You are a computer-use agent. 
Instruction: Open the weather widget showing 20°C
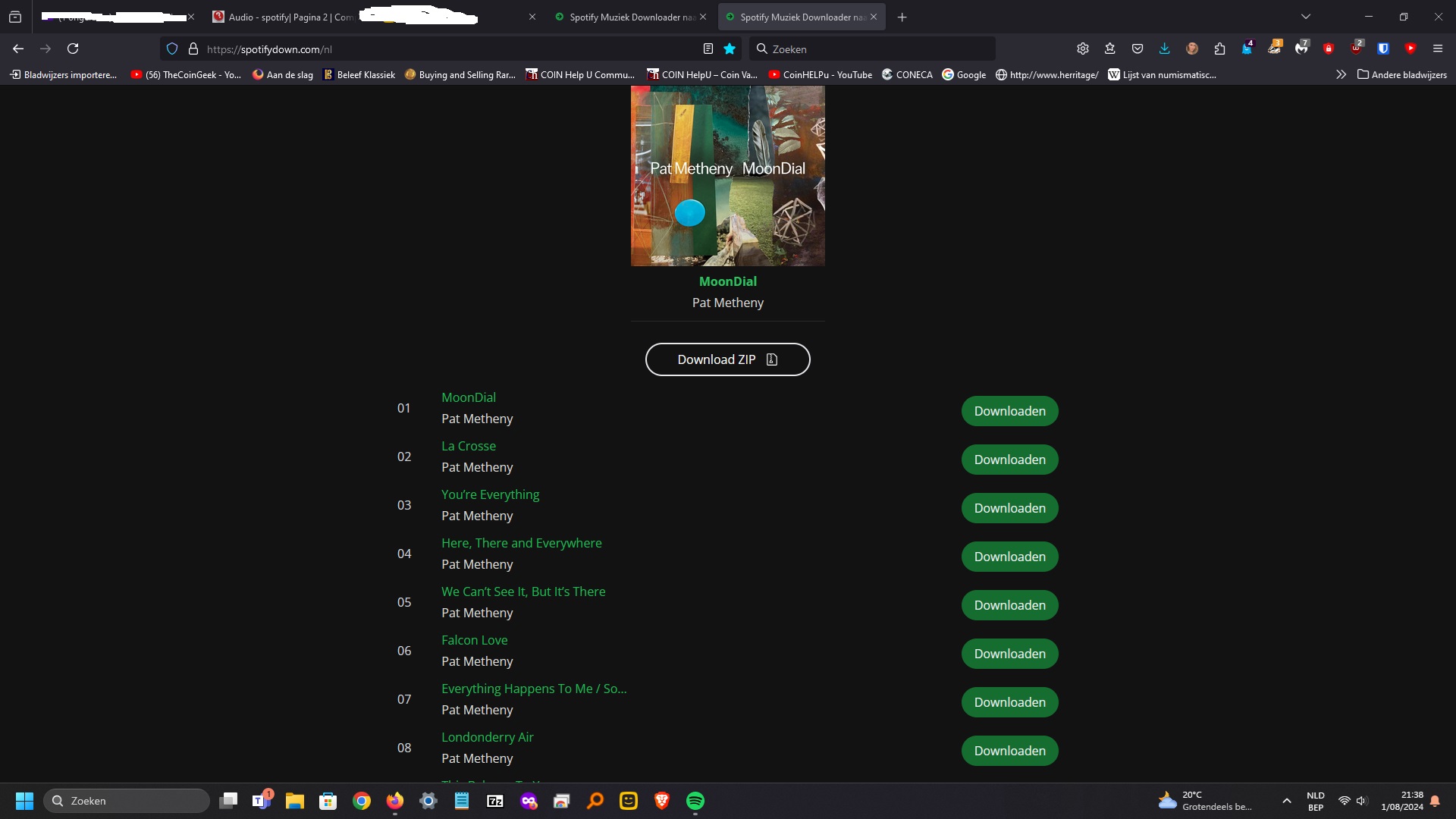[x=1206, y=801]
